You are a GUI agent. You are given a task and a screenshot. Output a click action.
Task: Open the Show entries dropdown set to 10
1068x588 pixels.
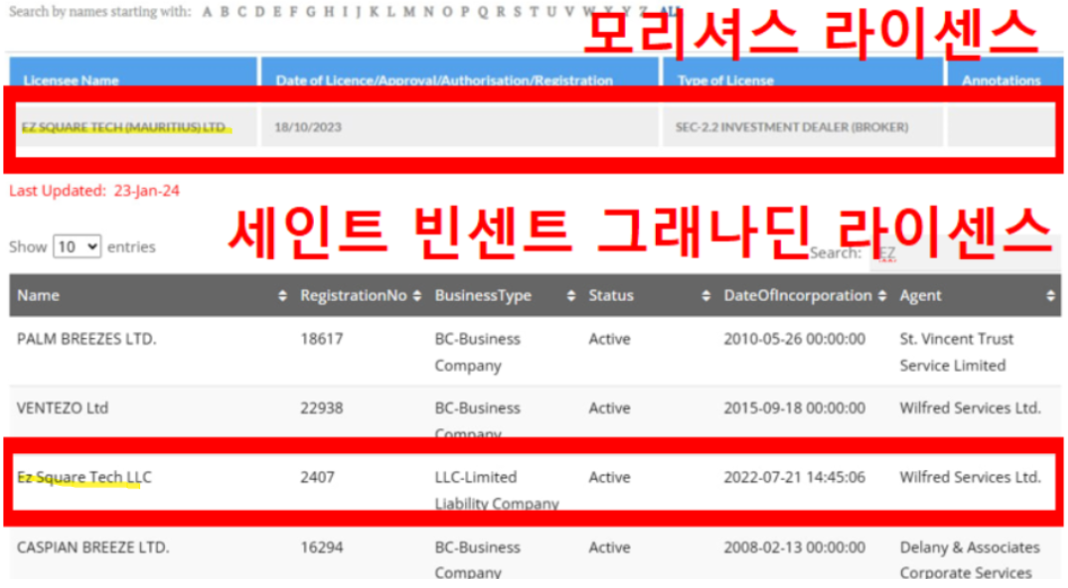point(77,247)
